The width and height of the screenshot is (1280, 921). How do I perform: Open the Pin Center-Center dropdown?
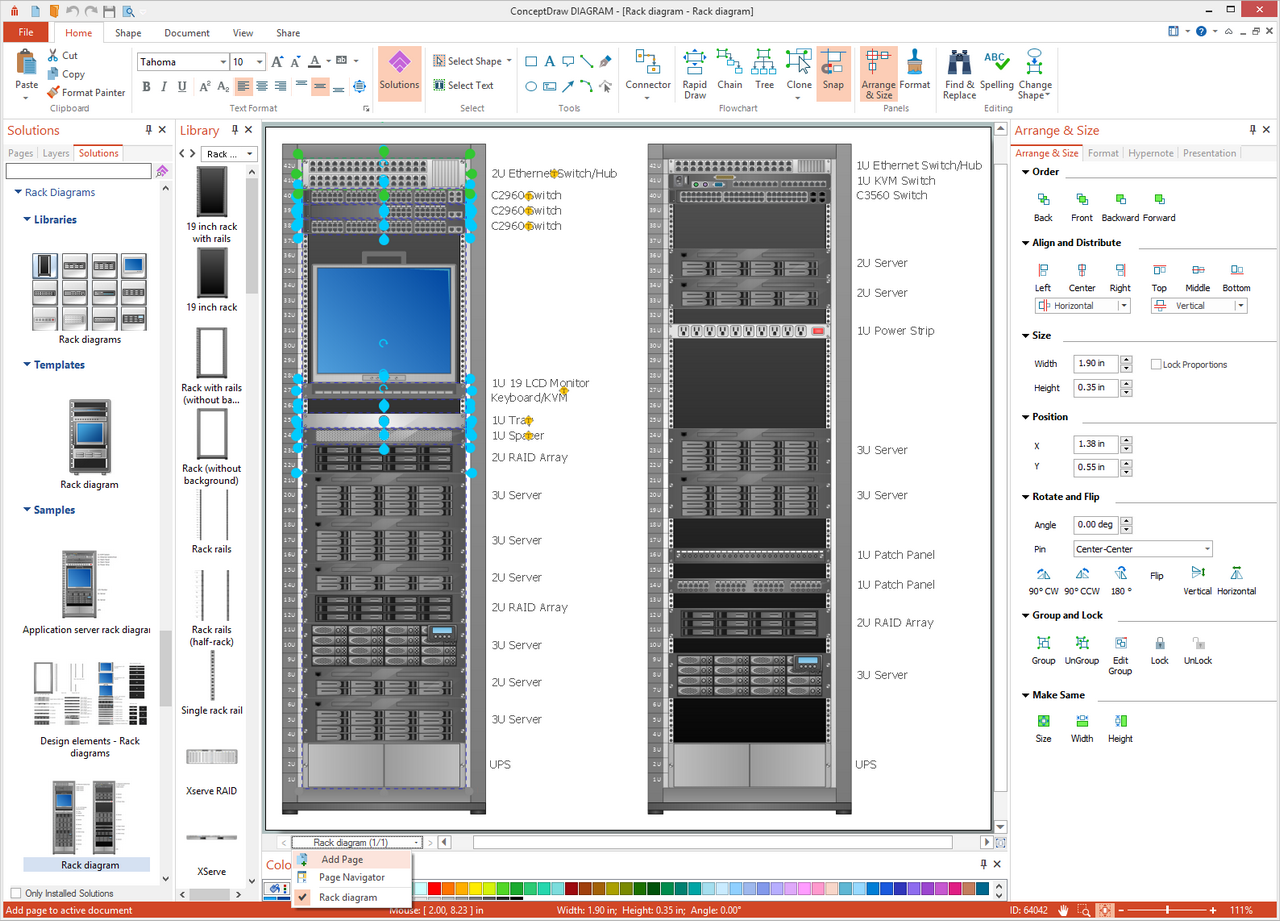(1143, 549)
